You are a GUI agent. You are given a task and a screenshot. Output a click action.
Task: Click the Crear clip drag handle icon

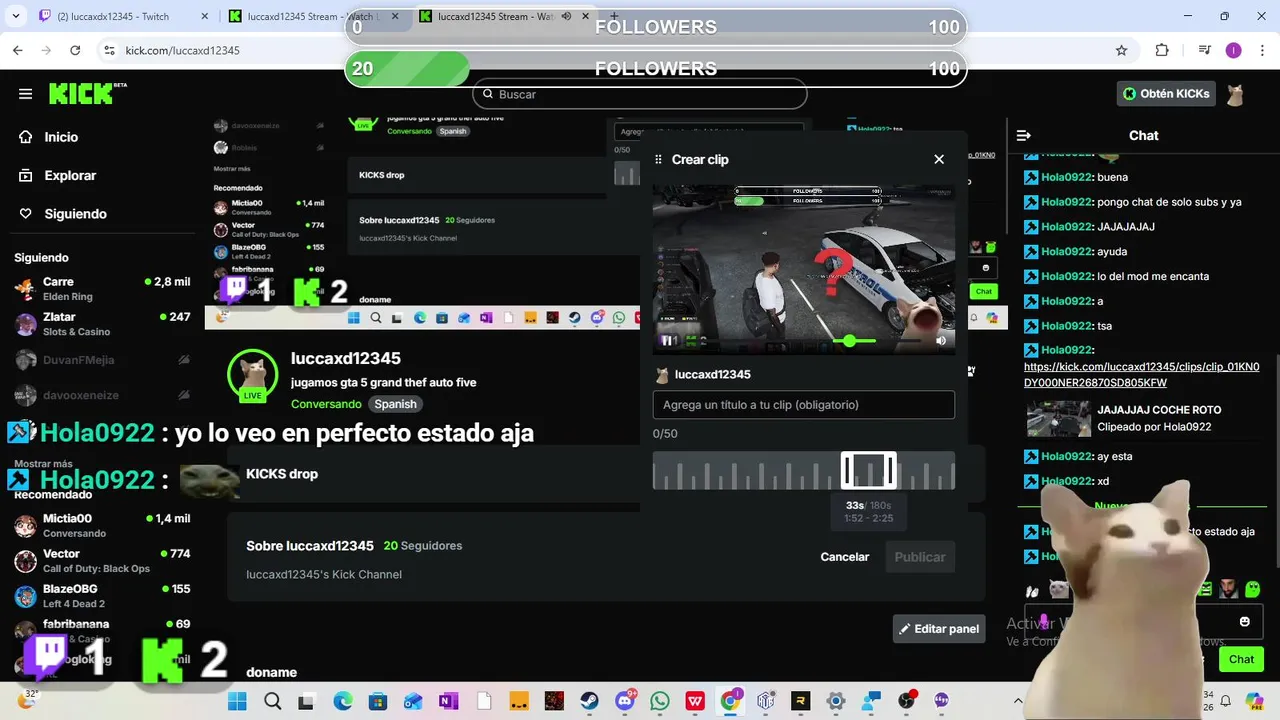pyautogui.click(x=658, y=159)
